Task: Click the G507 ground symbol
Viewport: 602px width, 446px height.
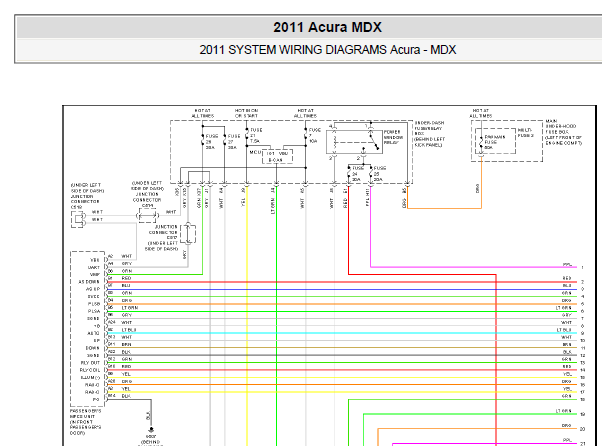Action: [x=151, y=429]
